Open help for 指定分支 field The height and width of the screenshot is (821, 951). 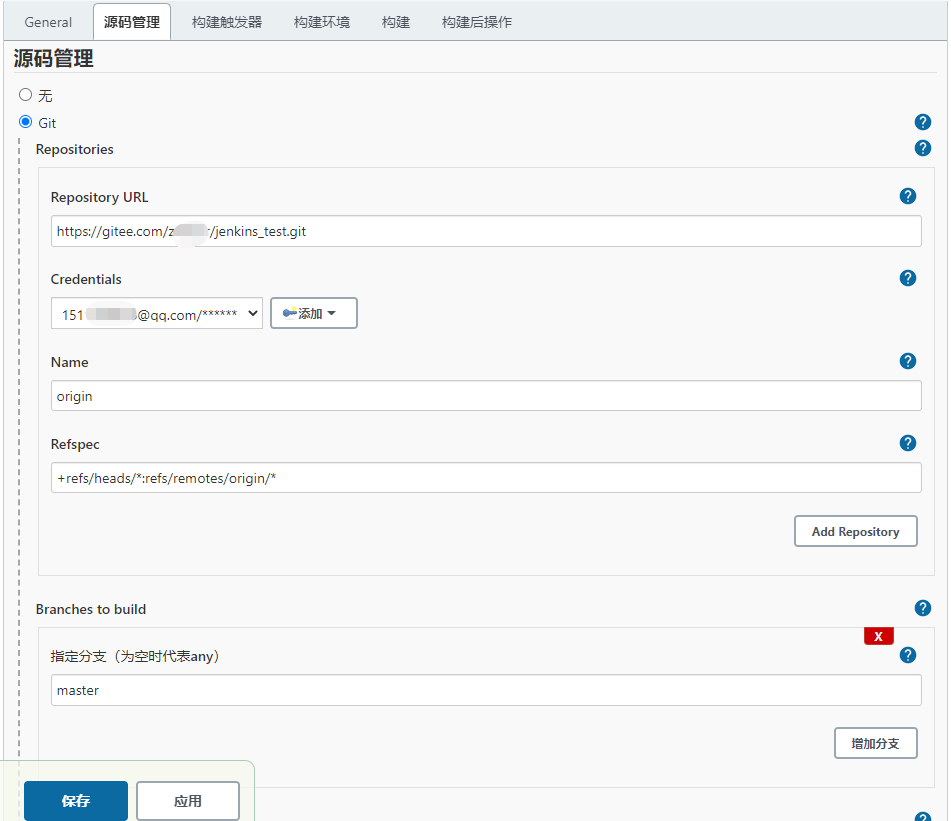point(907,655)
